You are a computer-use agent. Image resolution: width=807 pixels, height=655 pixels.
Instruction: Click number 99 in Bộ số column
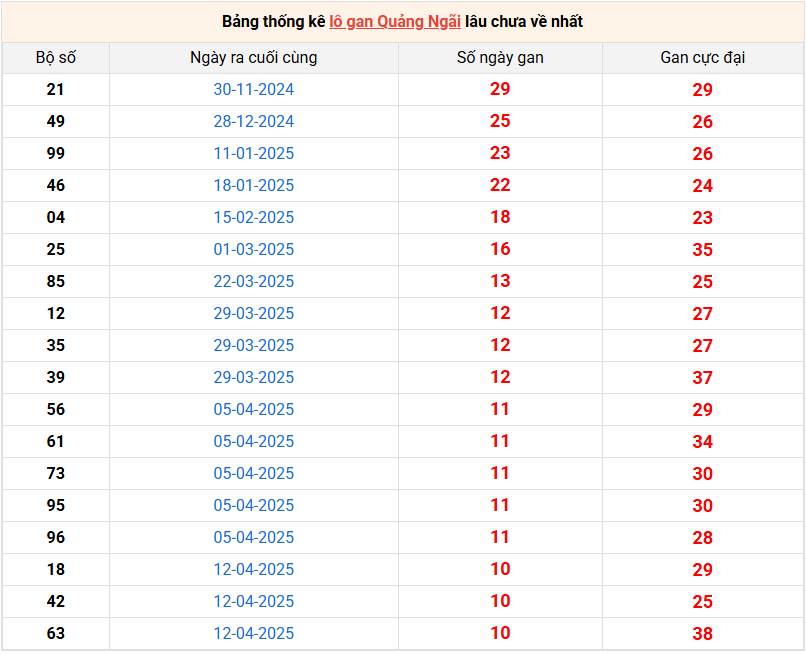point(55,154)
